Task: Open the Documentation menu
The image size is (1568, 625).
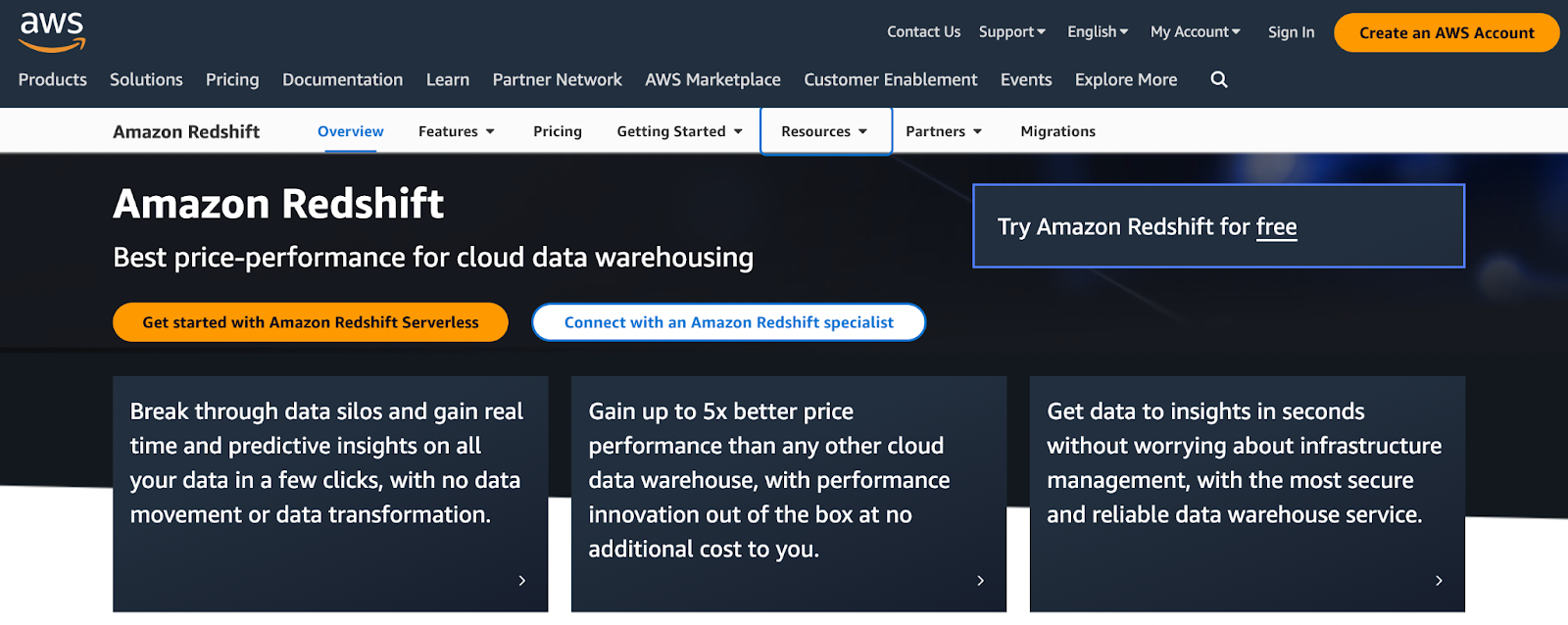Action: pyautogui.click(x=343, y=79)
